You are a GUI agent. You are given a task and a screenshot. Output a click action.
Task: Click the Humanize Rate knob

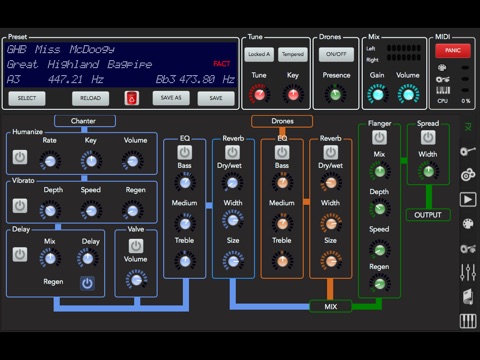pos(50,161)
